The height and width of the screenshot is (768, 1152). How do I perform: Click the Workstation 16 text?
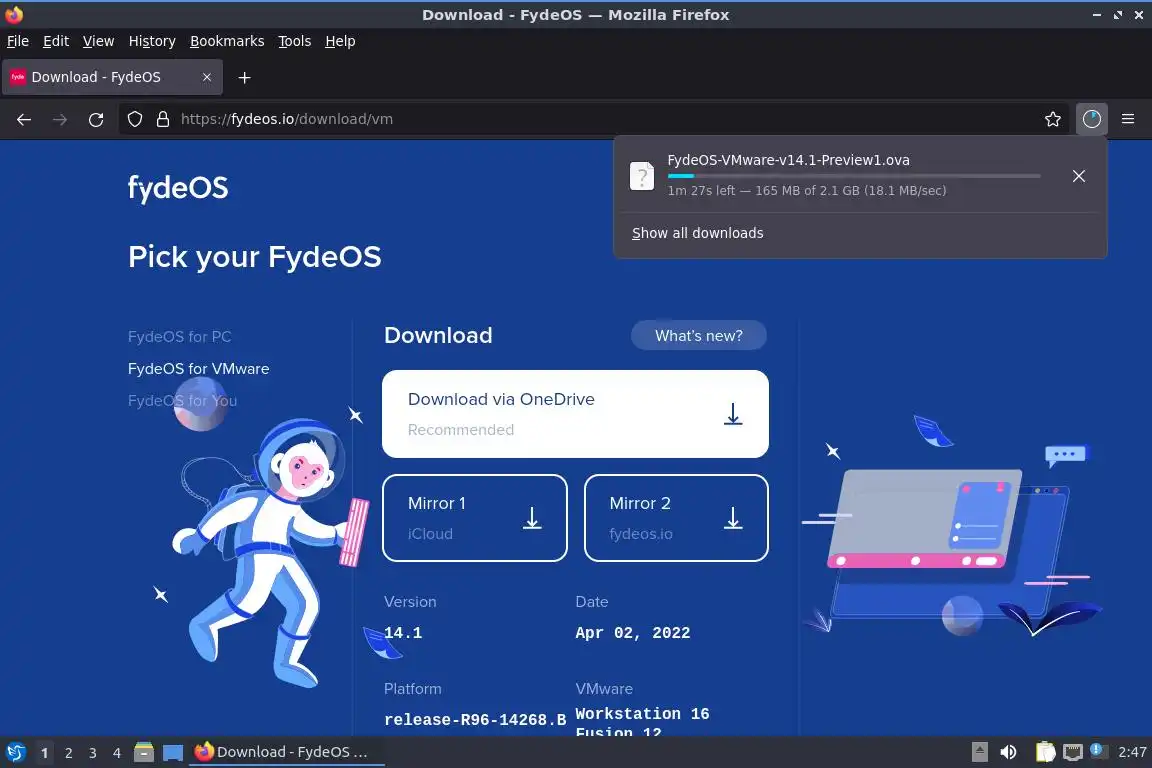tap(642, 714)
